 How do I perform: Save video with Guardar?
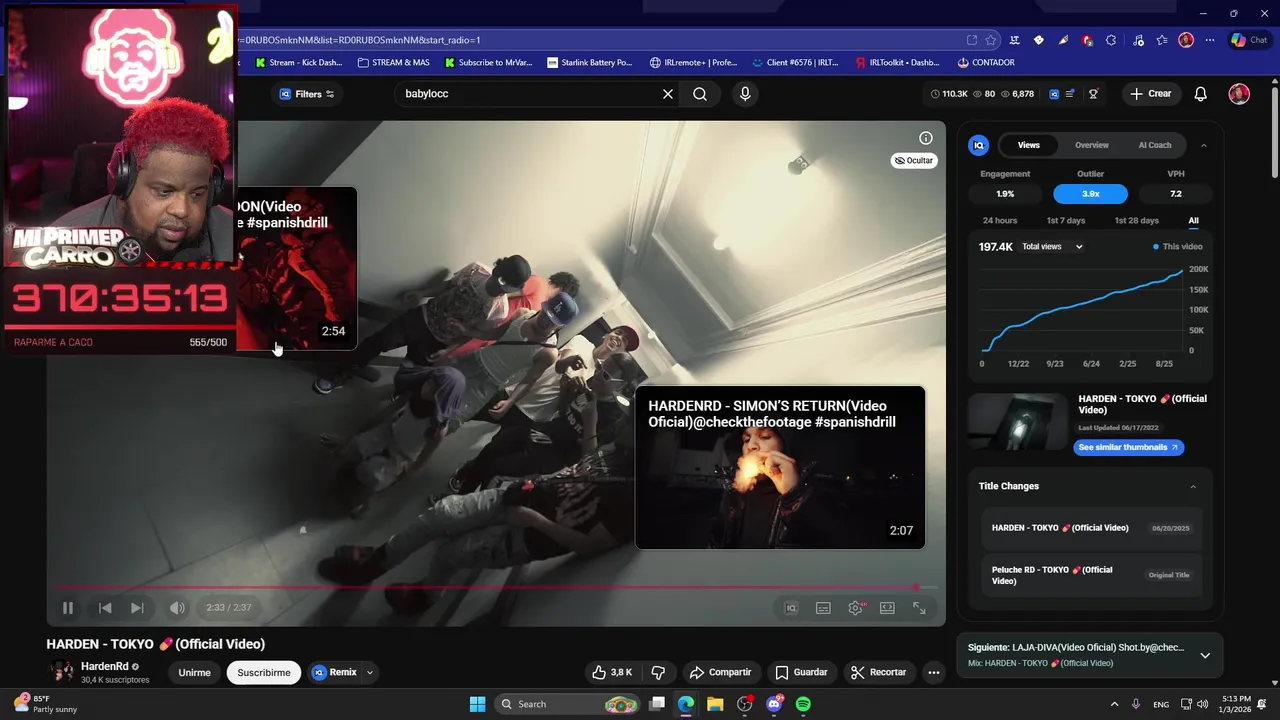pos(801,672)
